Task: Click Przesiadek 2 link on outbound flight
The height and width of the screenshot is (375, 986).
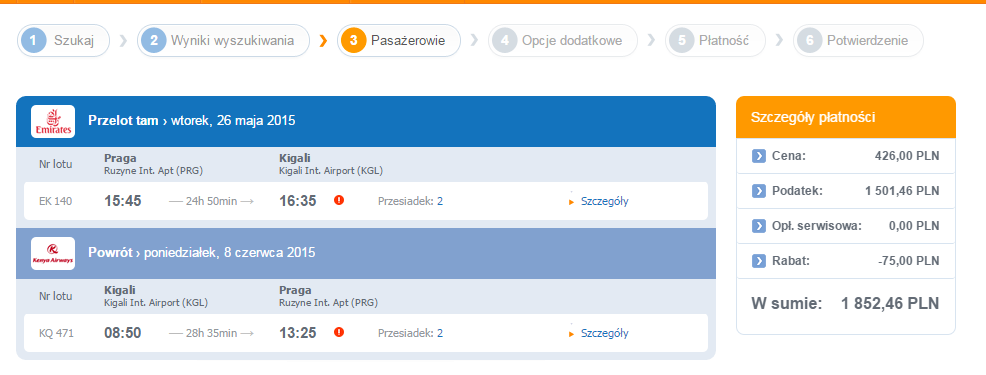Action: [440, 201]
